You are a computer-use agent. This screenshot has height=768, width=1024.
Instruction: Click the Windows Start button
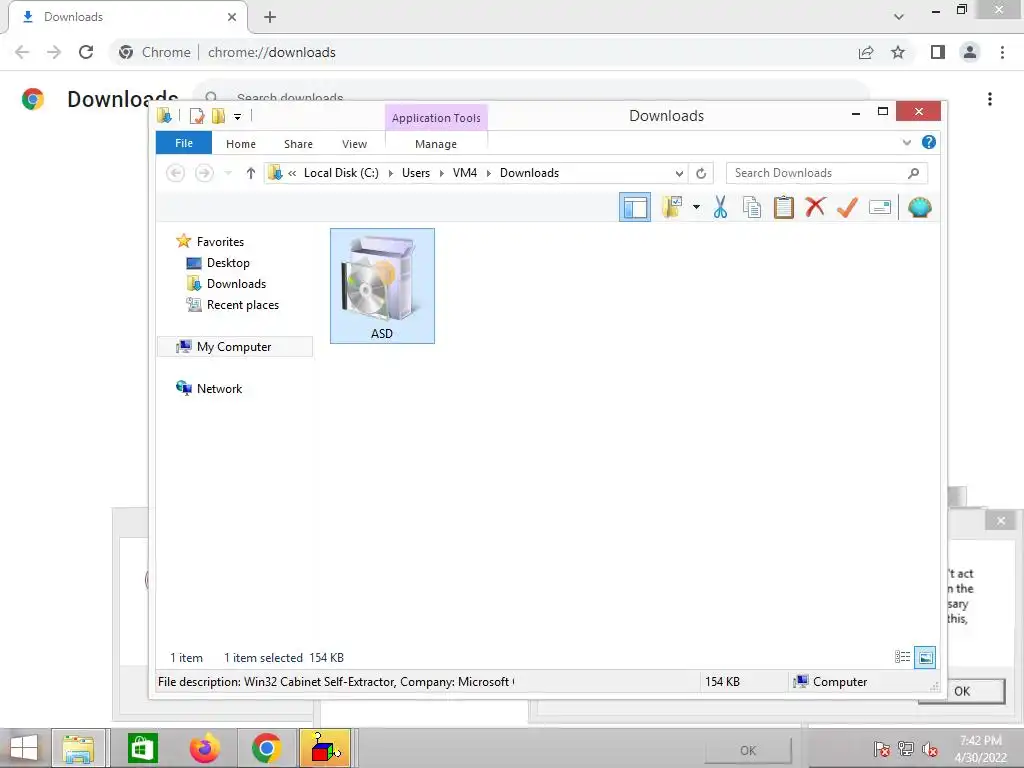(x=24, y=748)
